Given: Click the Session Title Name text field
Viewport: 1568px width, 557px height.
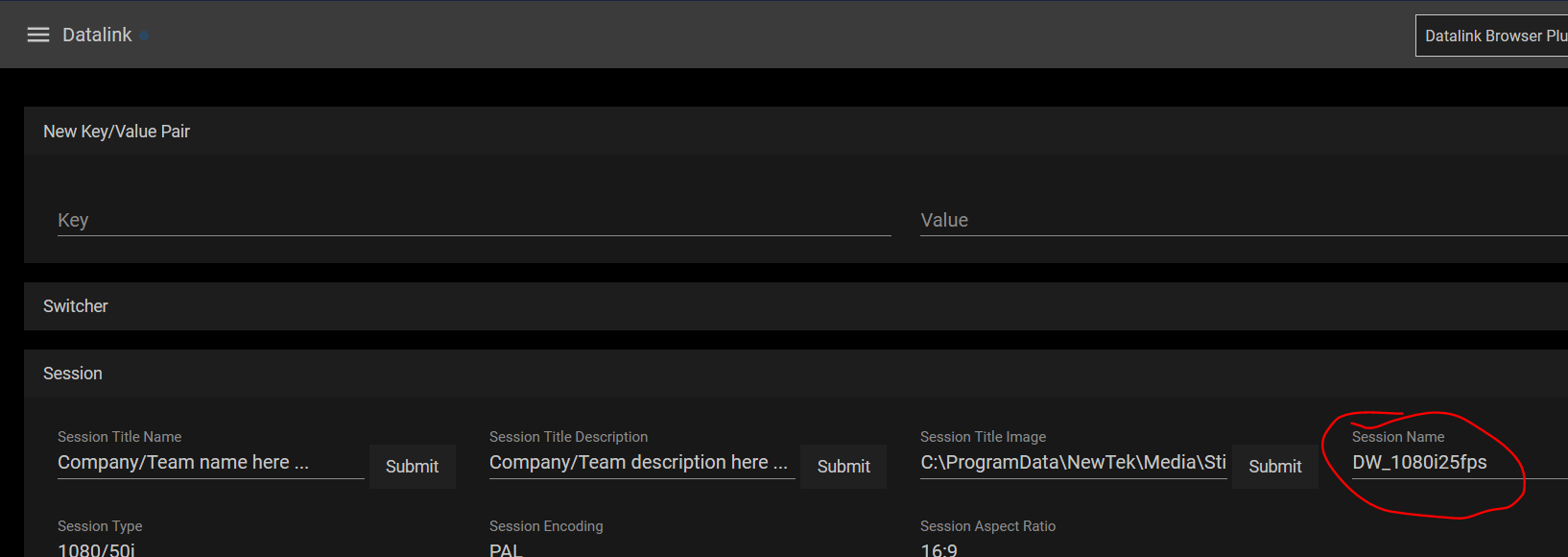Looking at the screenshot, I should coord(210,463).
